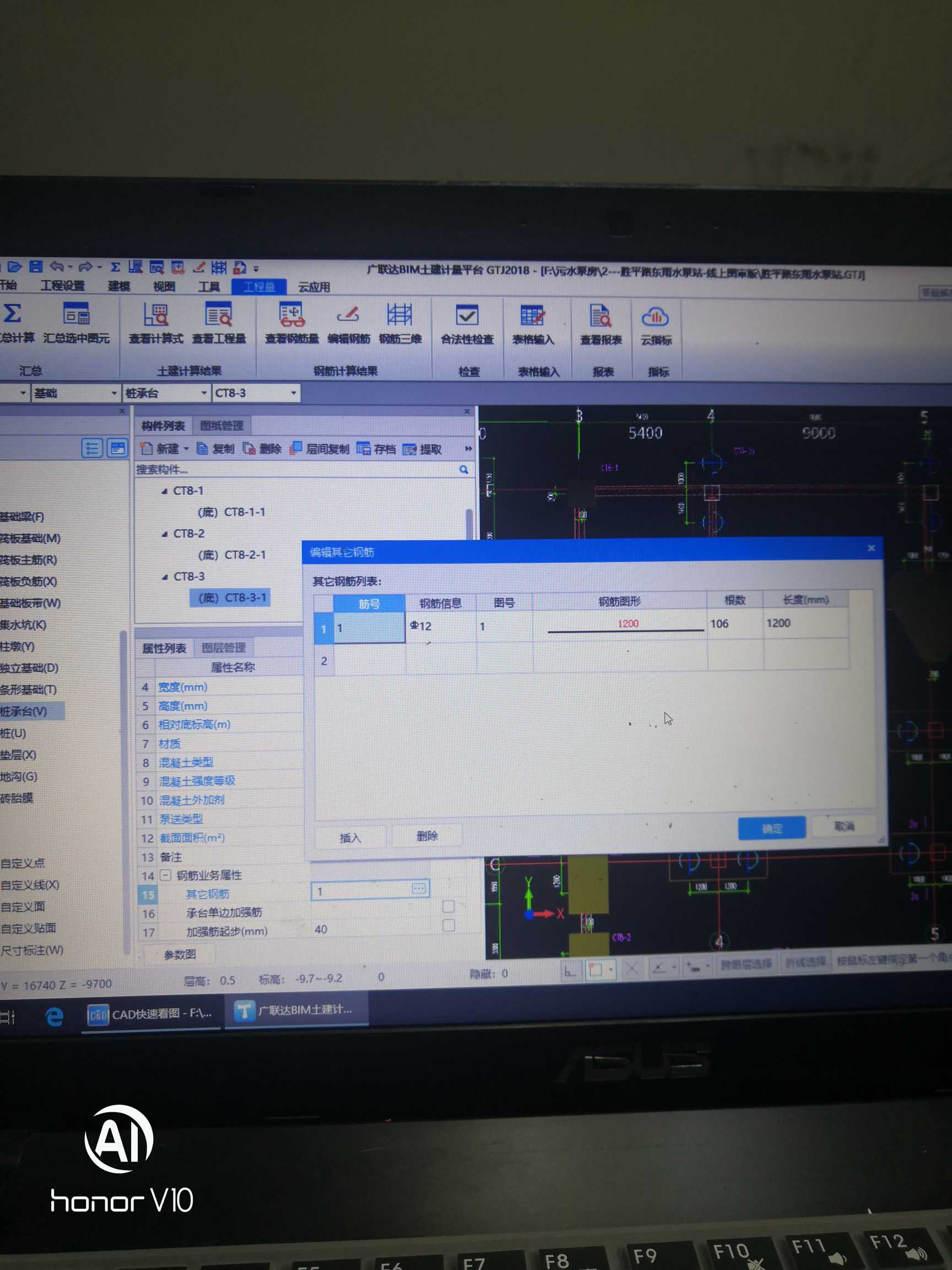This screenshot has height=1270, width=952.
Task: Click 删除 component icon in list toolbar
Action: tap(249, 449)
